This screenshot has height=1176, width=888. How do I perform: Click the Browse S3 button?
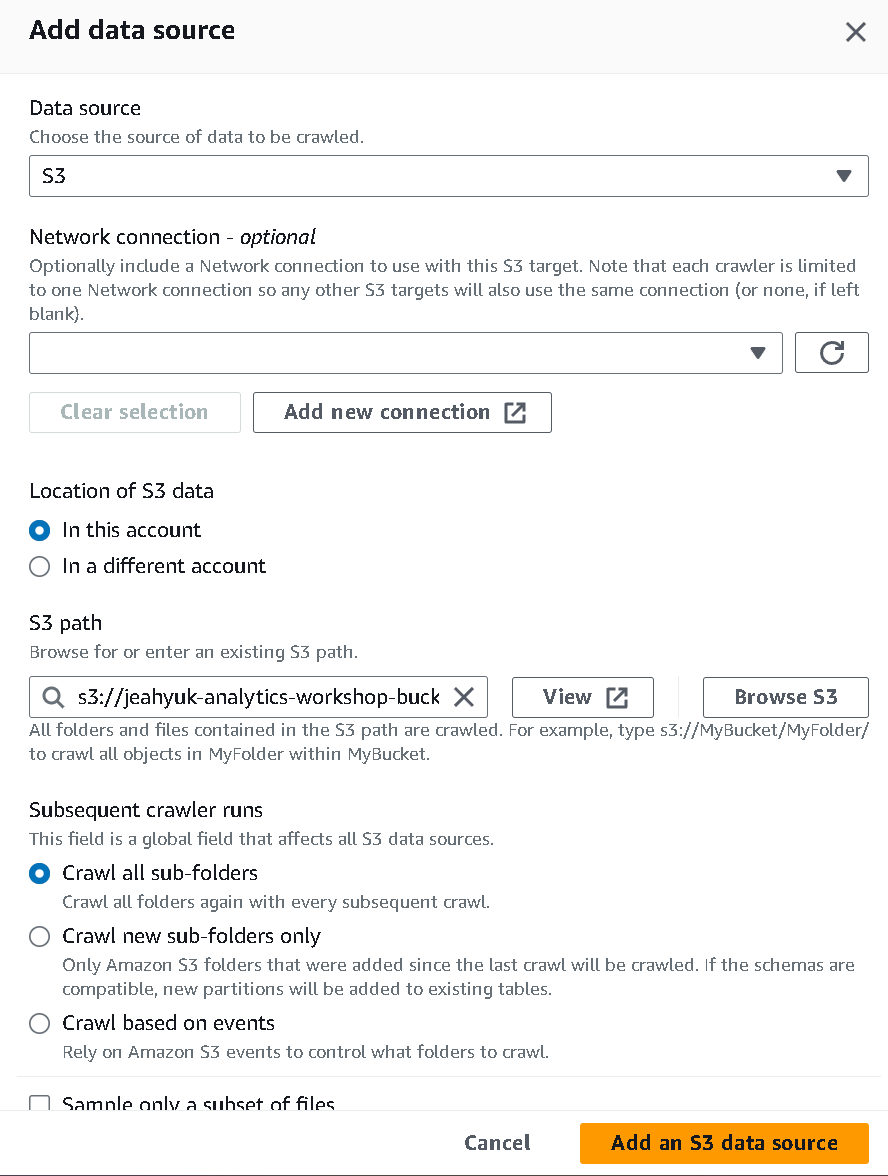click(785, 698)
